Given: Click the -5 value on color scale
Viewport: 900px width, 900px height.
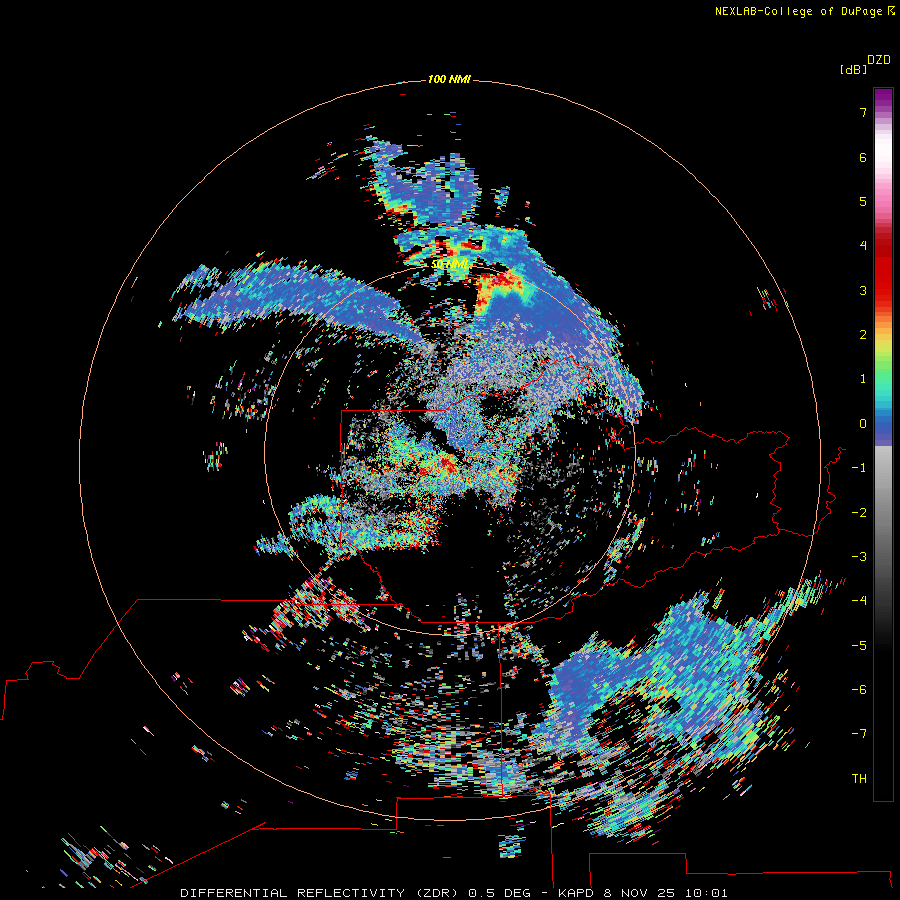Looking at the screenshot, I should [859, 646].
